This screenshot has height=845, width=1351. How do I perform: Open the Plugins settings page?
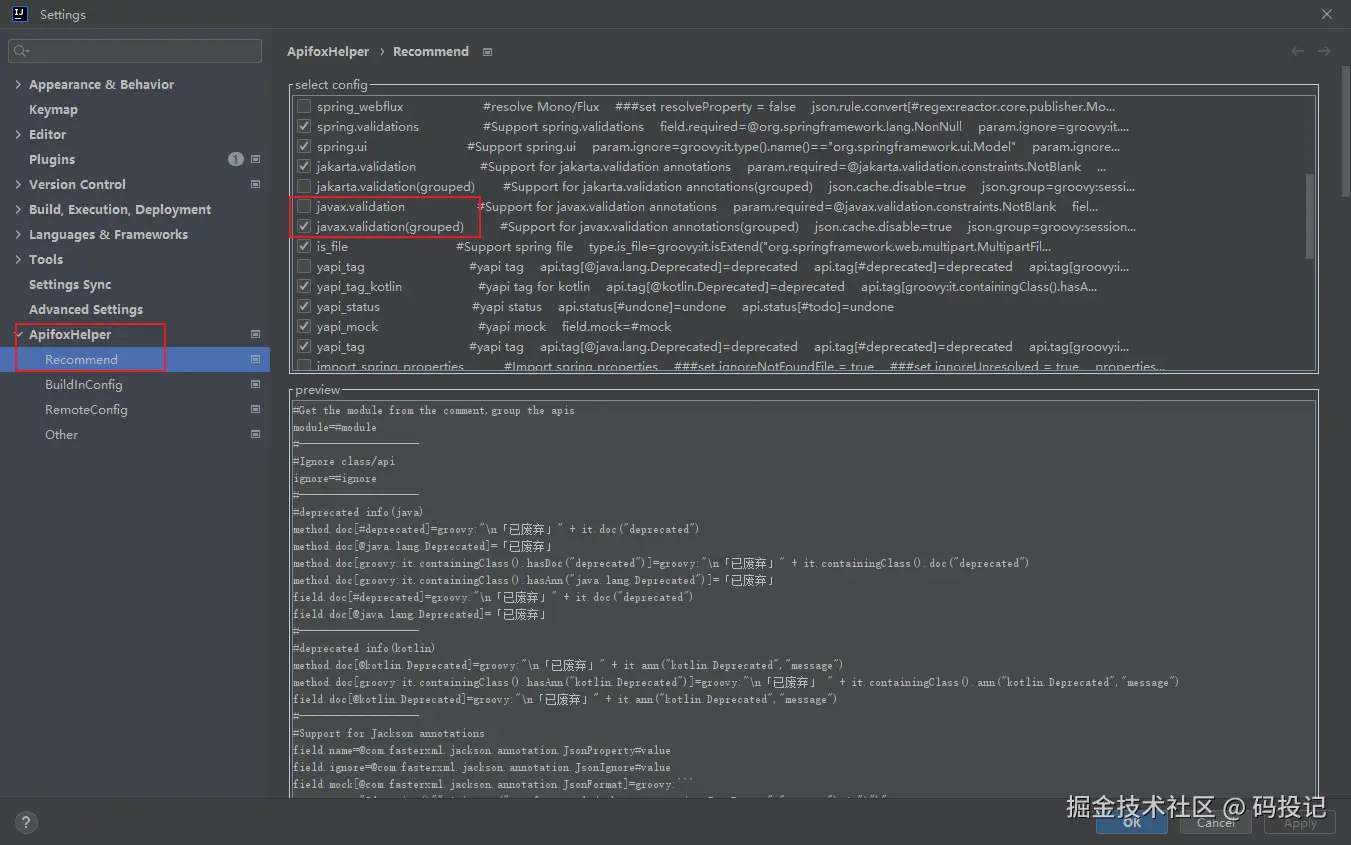coord(52,159)
